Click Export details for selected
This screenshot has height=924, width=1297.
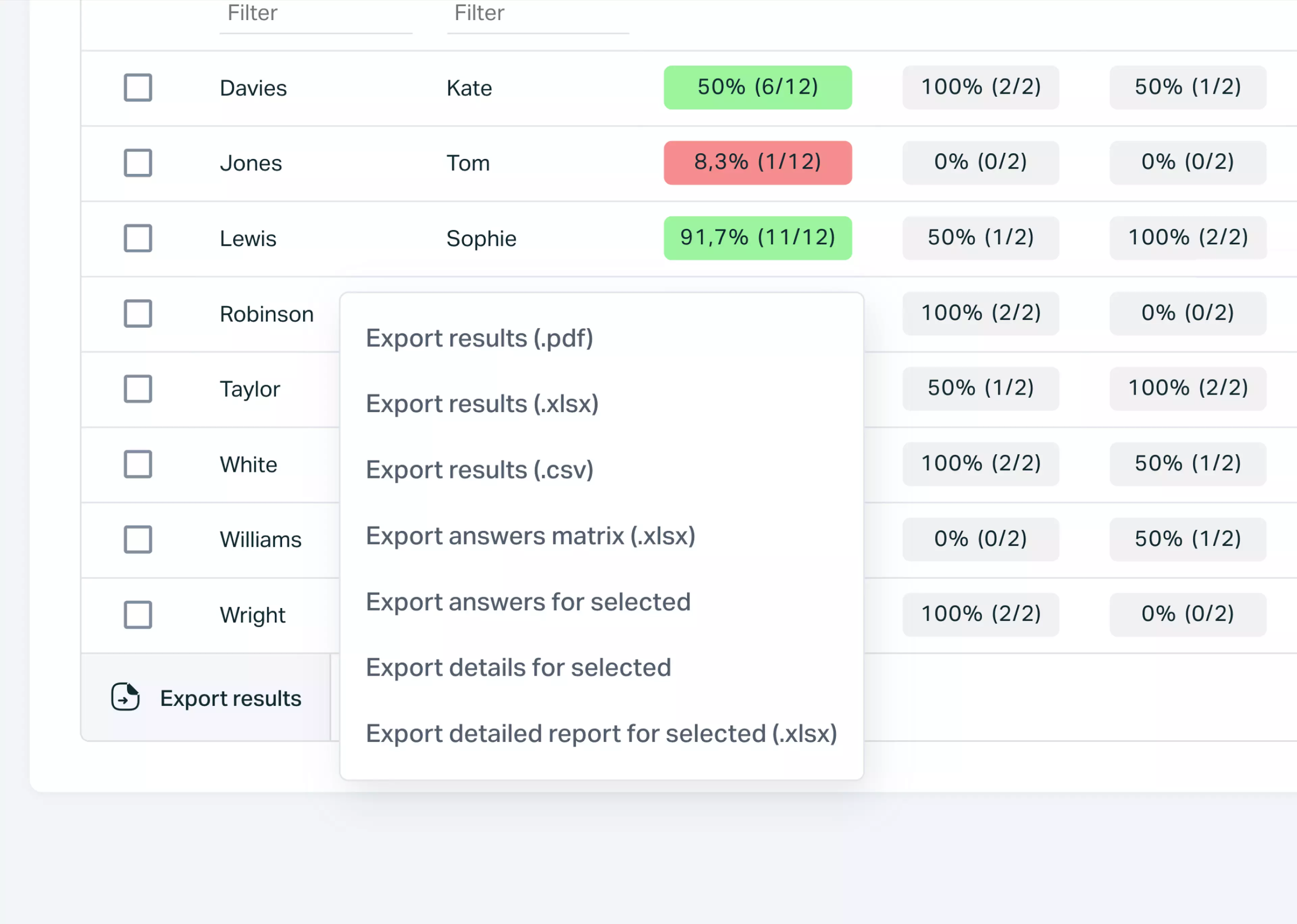click(x=518, y=667)
